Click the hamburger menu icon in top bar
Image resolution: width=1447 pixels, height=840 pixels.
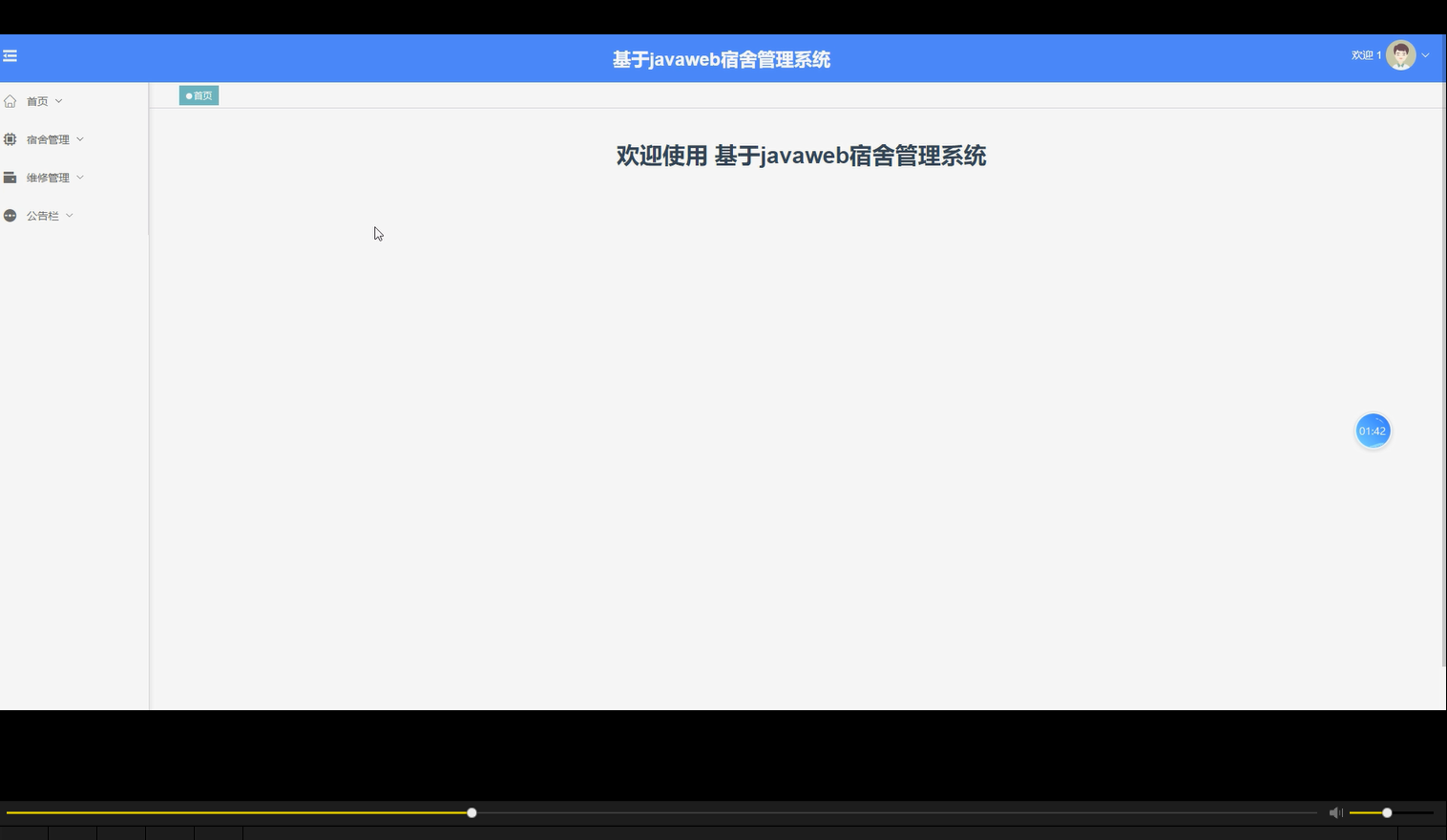tap(10, 56)
